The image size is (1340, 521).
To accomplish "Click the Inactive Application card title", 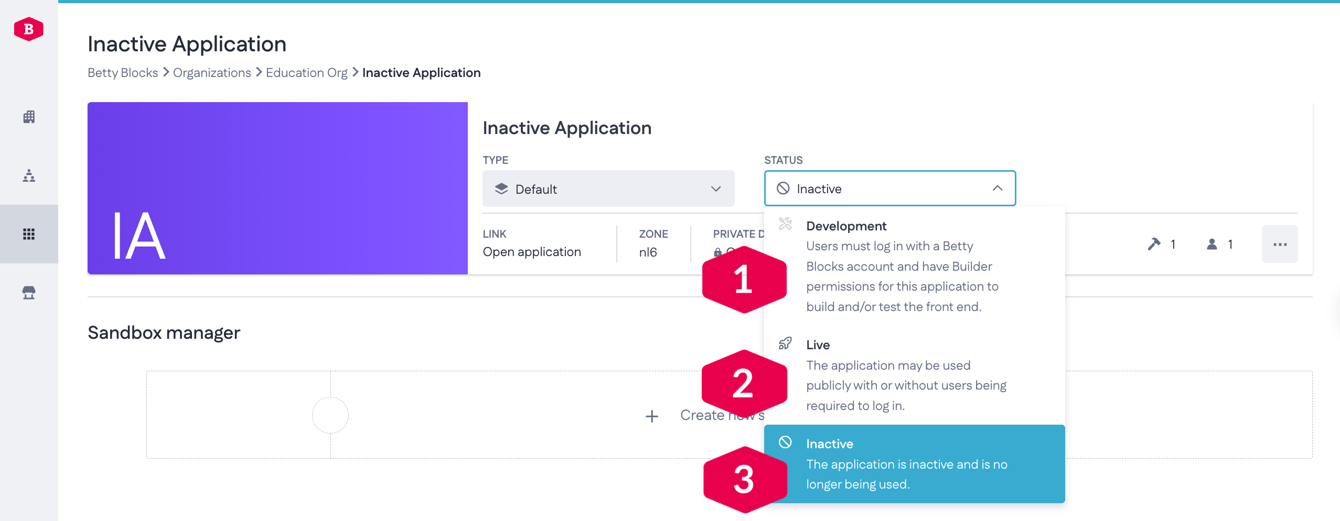I will [x=567, y=128].
